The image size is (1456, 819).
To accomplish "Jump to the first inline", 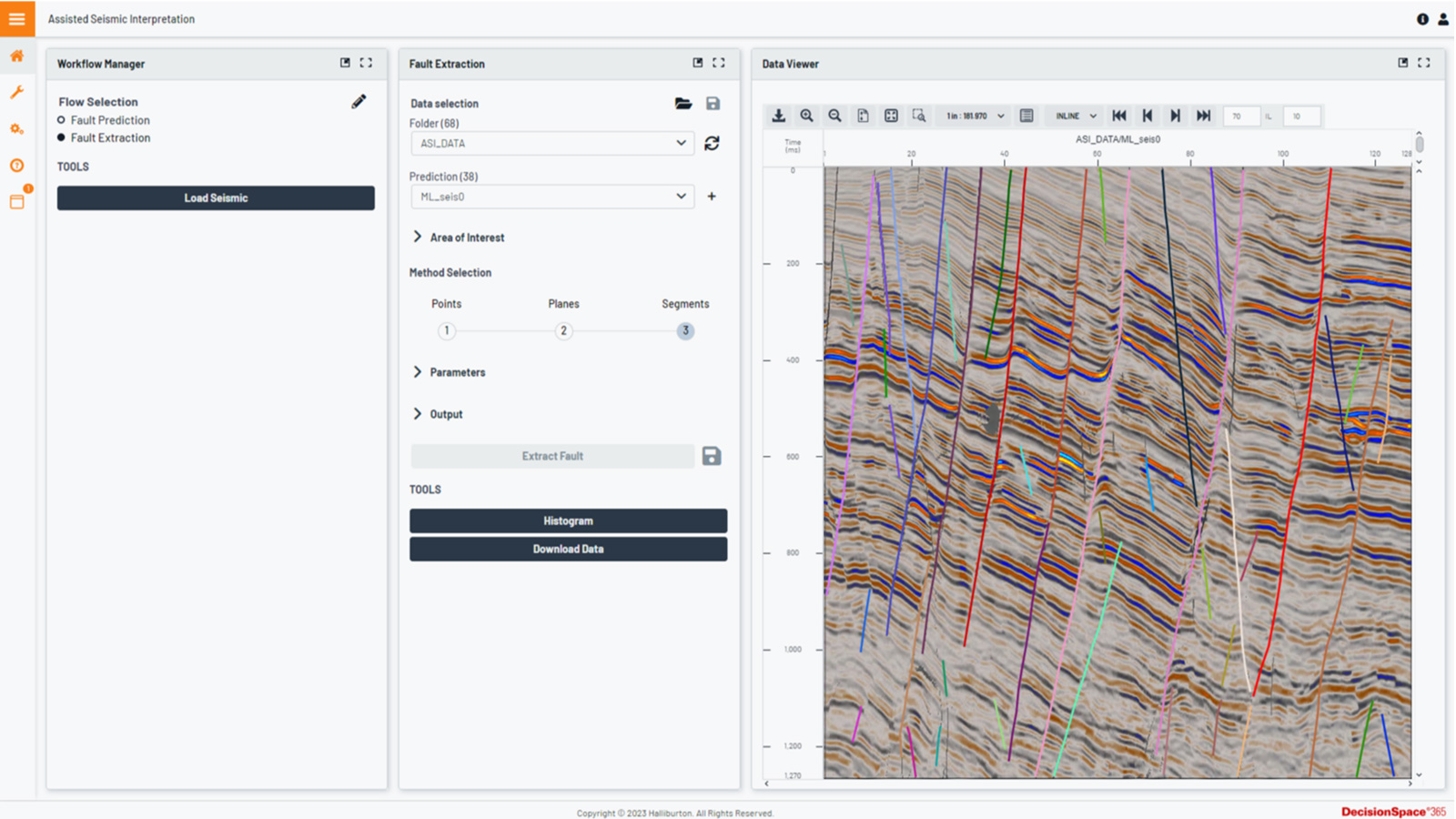I will click(x=1119, y=116).
